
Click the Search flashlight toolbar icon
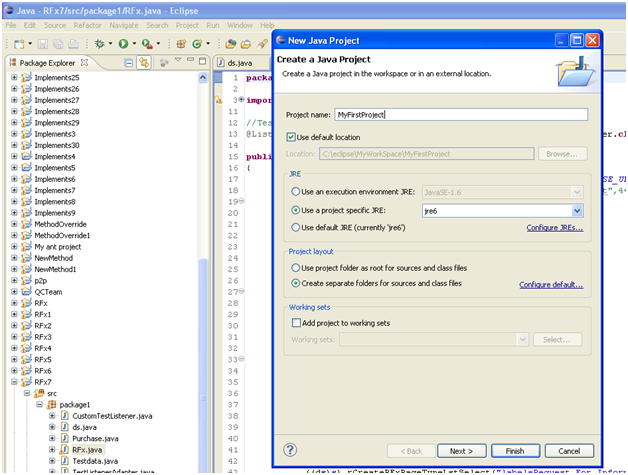[x=262, y=44]
